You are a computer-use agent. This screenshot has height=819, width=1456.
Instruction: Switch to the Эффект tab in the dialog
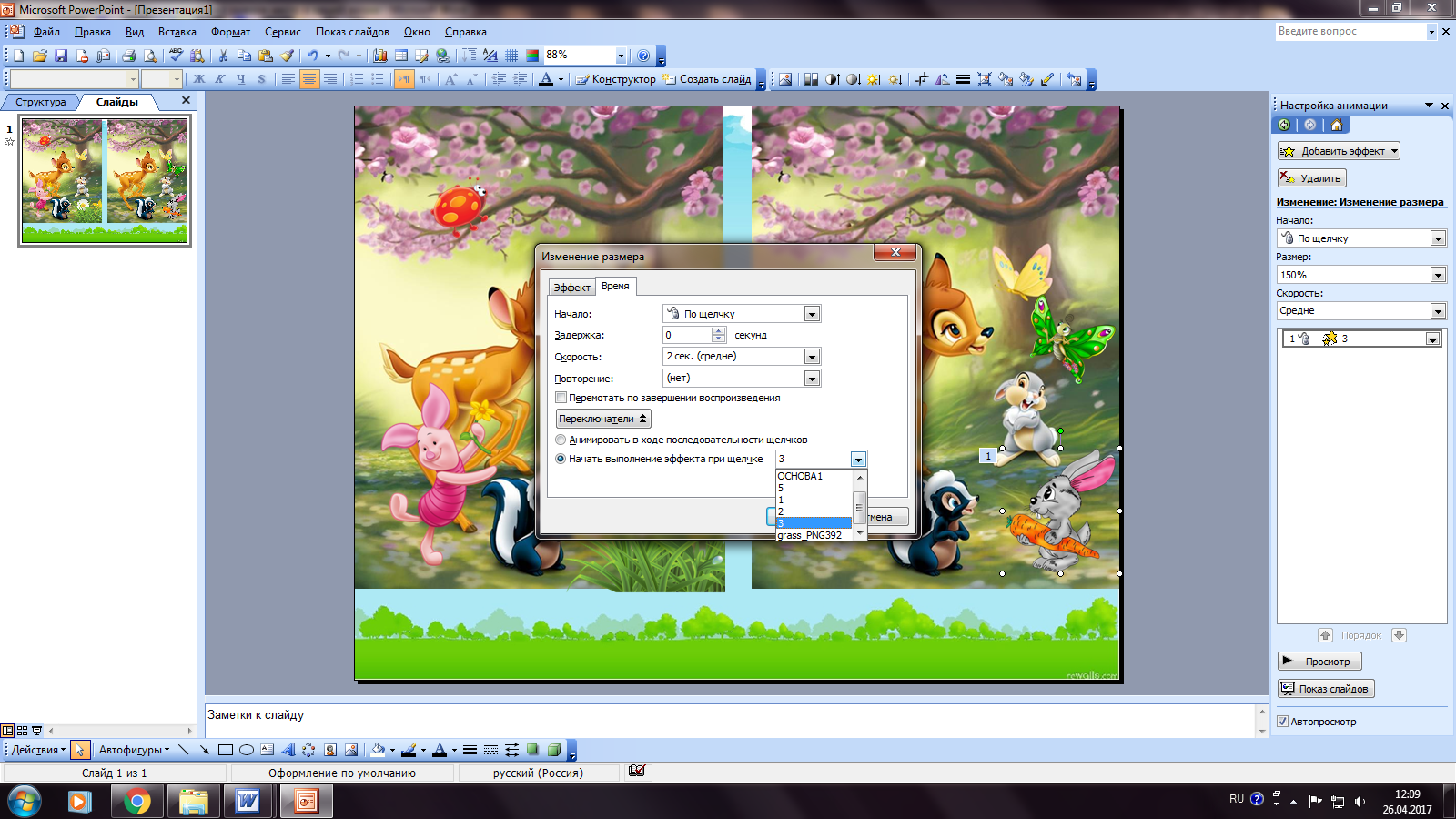571,288
